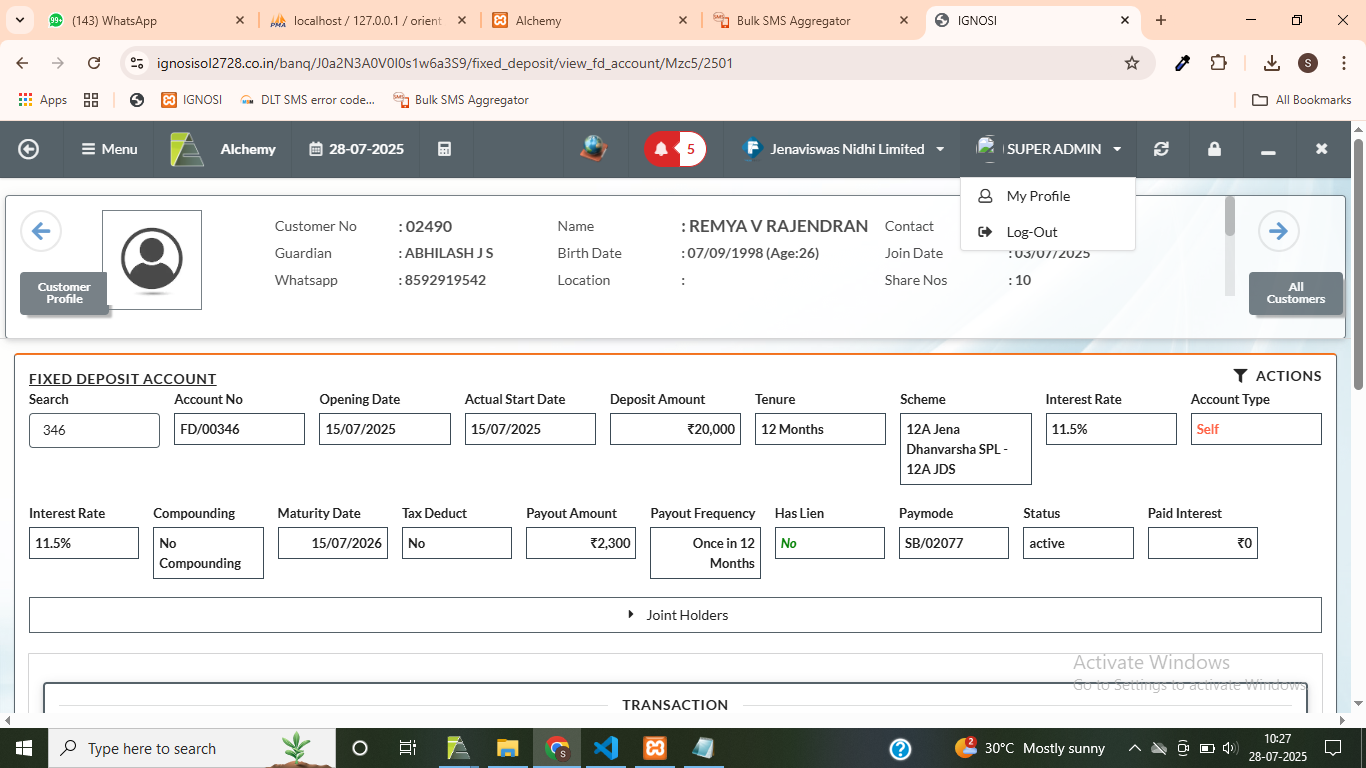Choose Log-Out from user menu
This screenshot has height=768, width=1366.
pos(1031,232)
